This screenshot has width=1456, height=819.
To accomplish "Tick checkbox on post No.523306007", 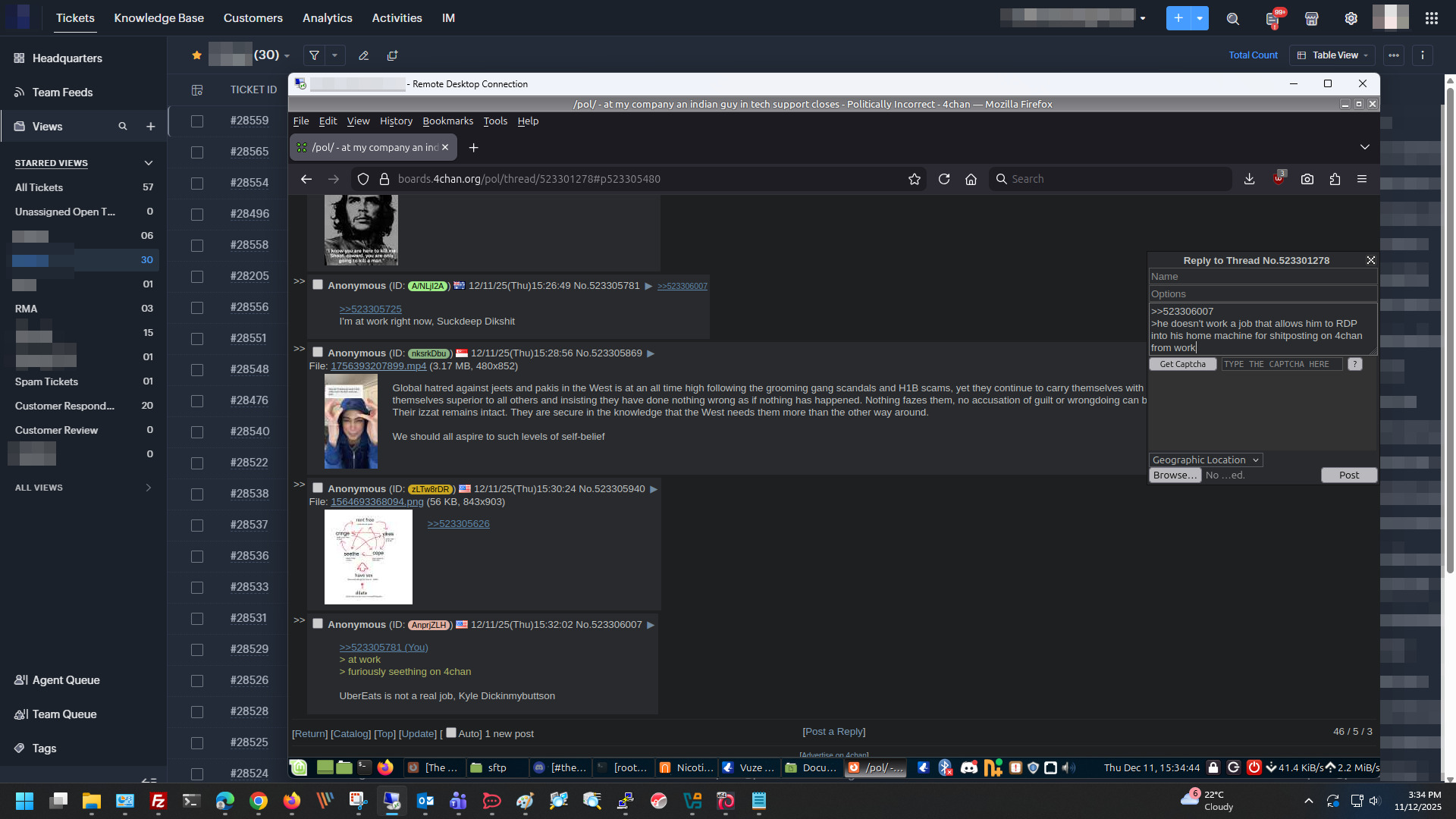I will 318,623.
